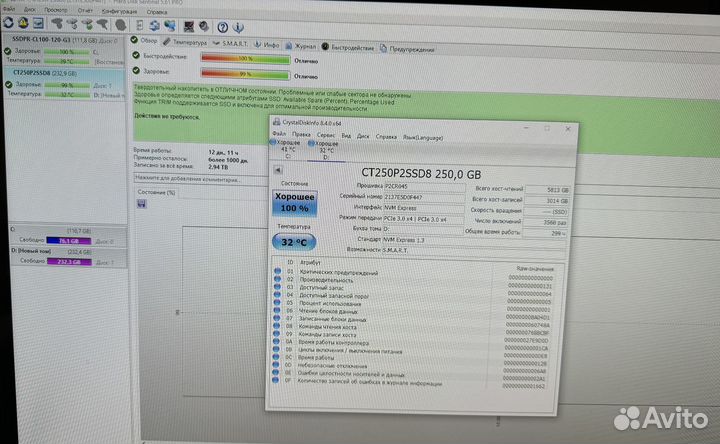Viewport: 720px width, 444px height.
Task: Click the comment field Нажмите для добавления комментария
Action: tap(200, 179)
